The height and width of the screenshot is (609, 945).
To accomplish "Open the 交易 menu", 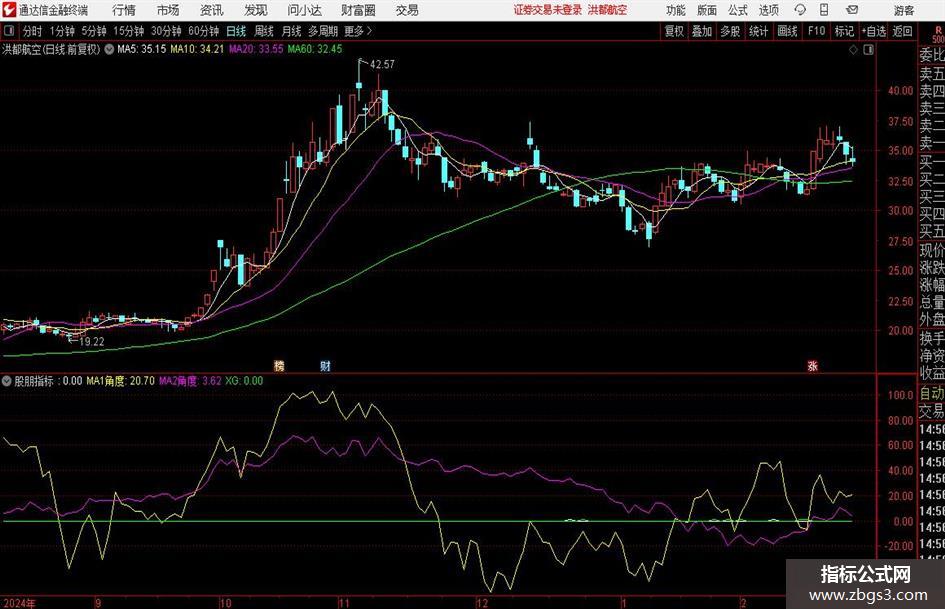I will coord(407,10).
